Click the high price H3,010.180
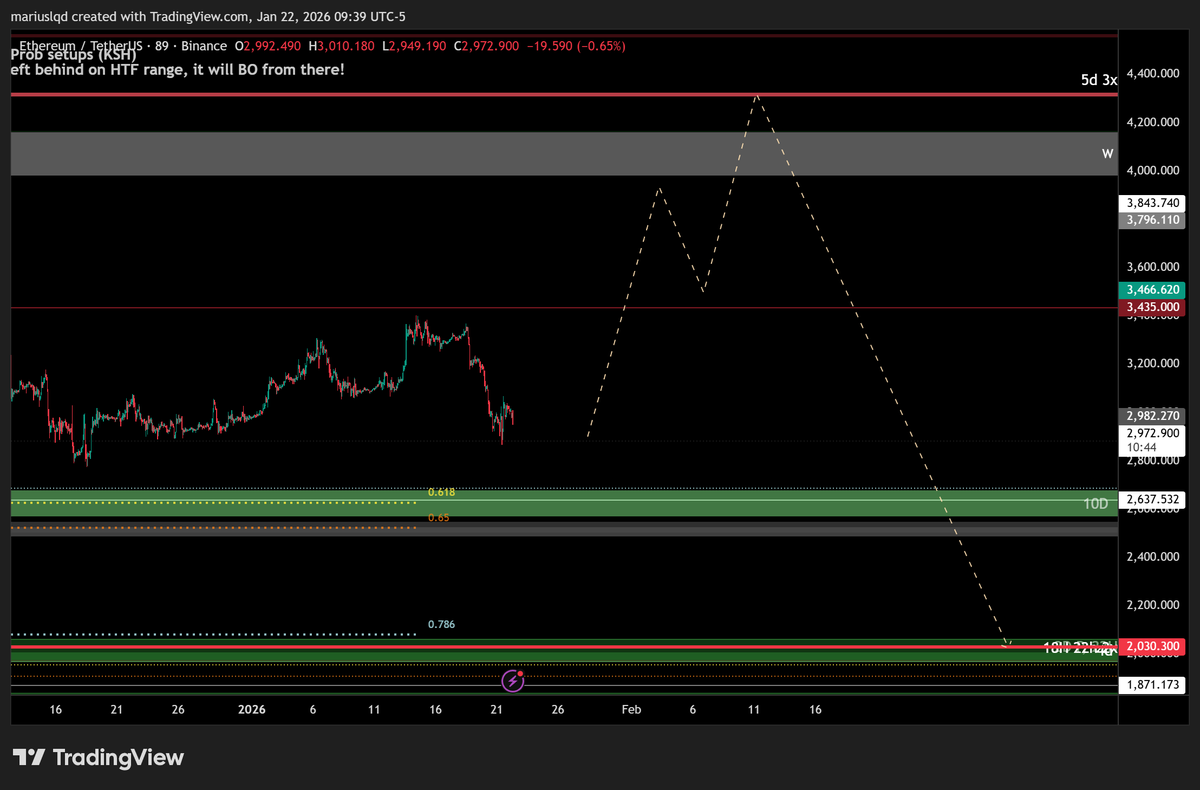 (342, 45)
